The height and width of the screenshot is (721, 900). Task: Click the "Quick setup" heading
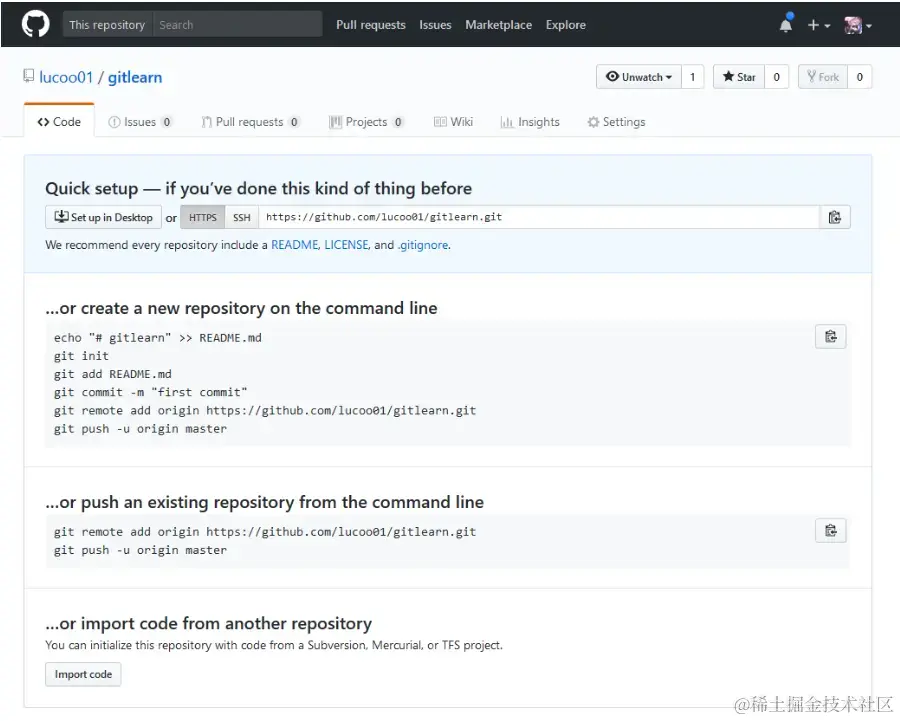point(258,188)
